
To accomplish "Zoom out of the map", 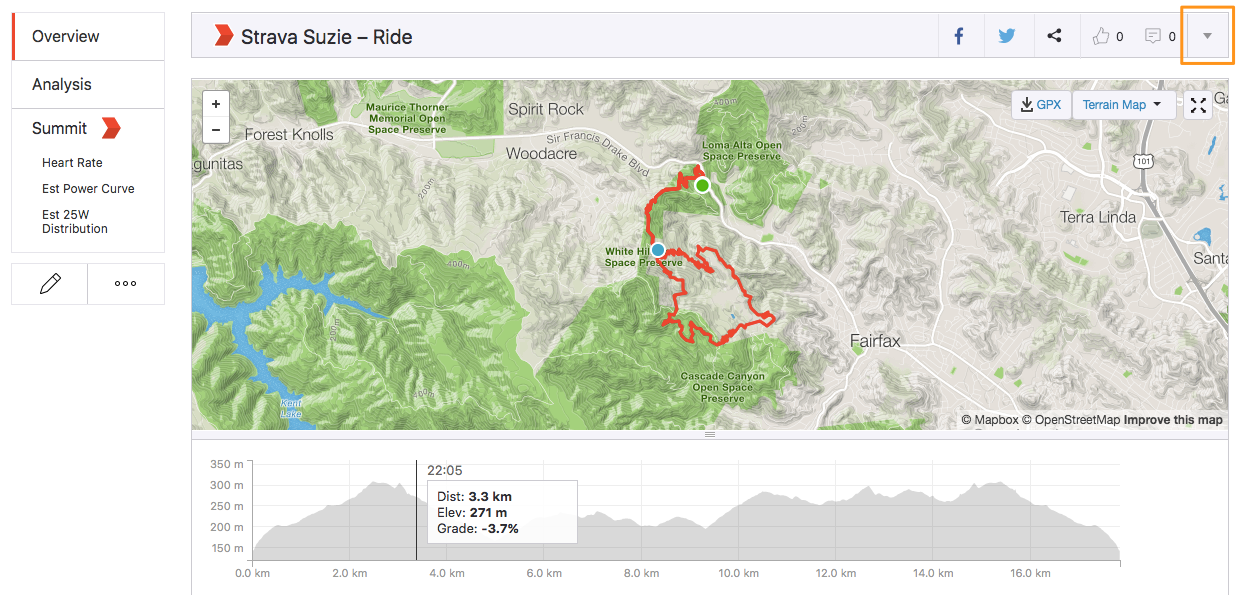I will pos(215,130).
